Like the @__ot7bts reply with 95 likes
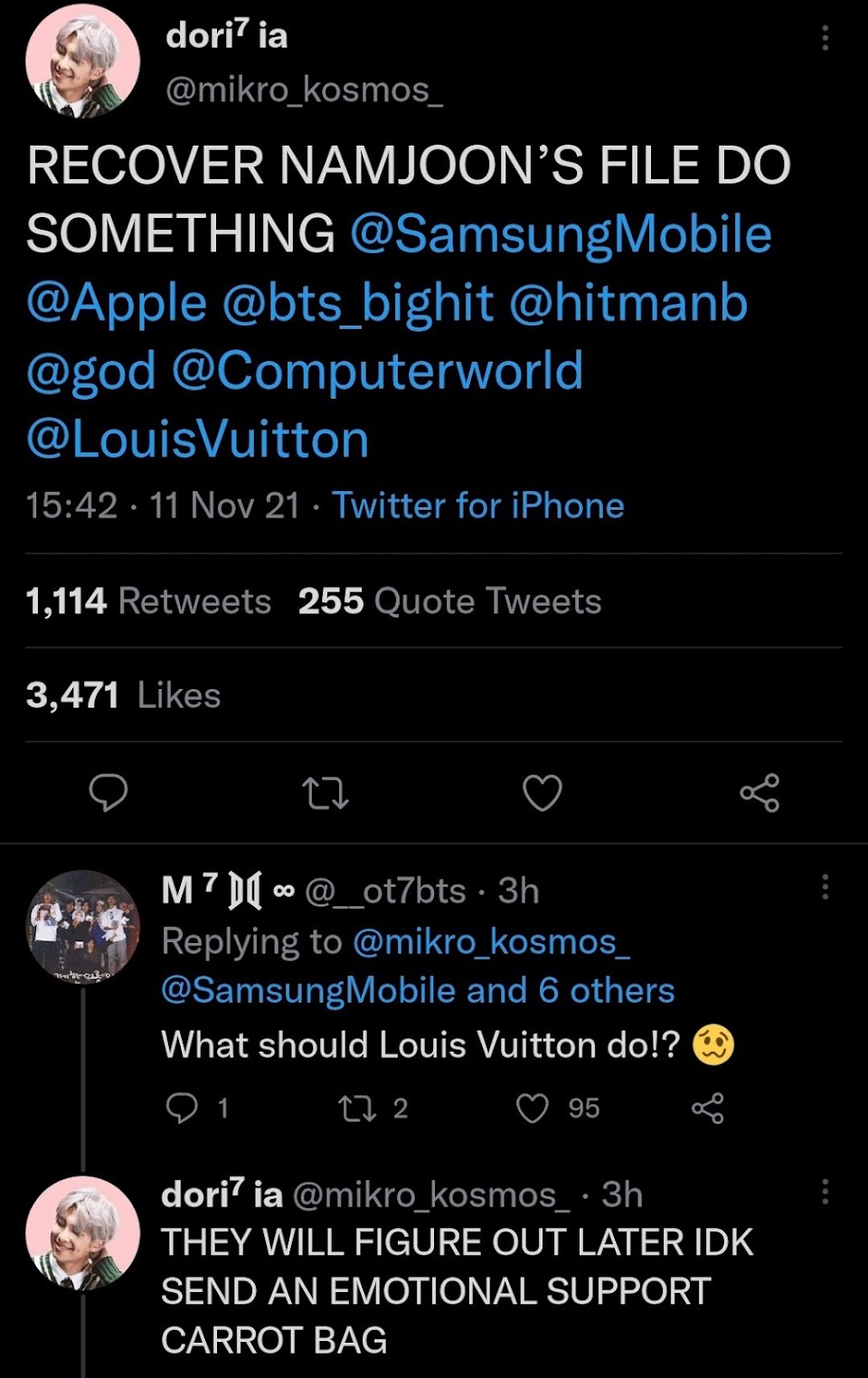Screen dimensions: 868x1378 tap(533, 1108)
